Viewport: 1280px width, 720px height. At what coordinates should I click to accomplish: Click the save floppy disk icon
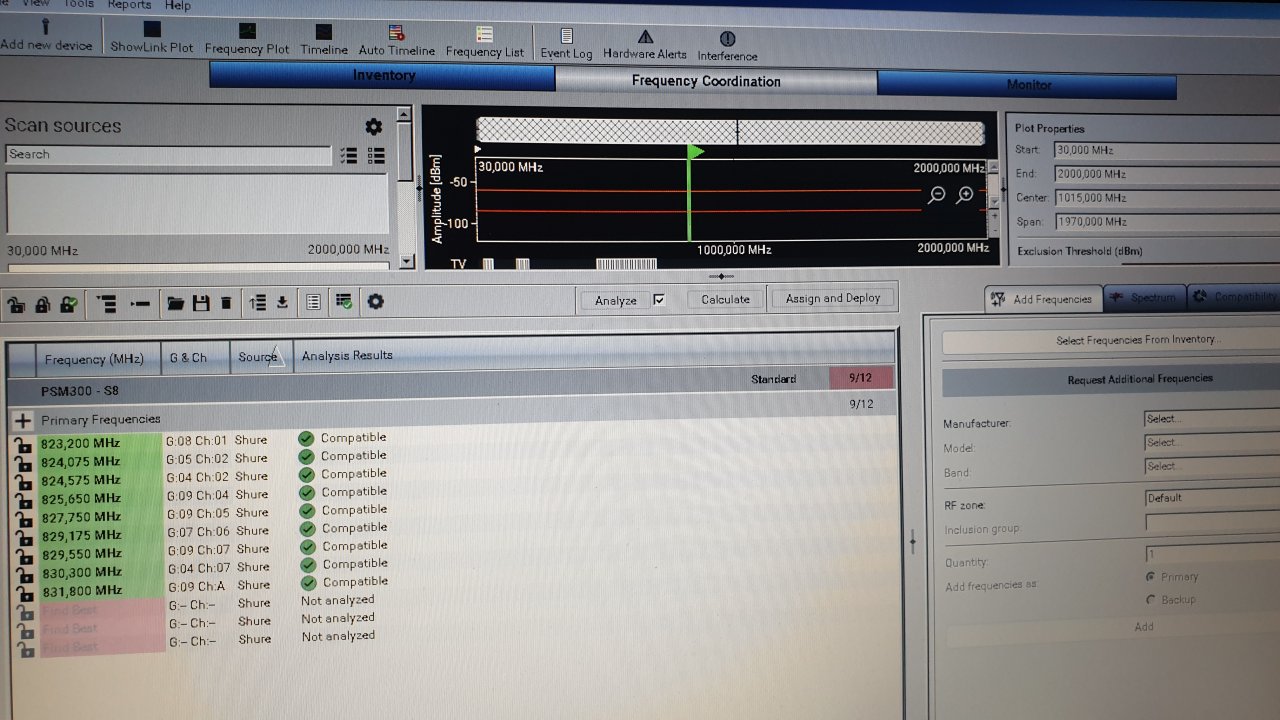[201, 302]
